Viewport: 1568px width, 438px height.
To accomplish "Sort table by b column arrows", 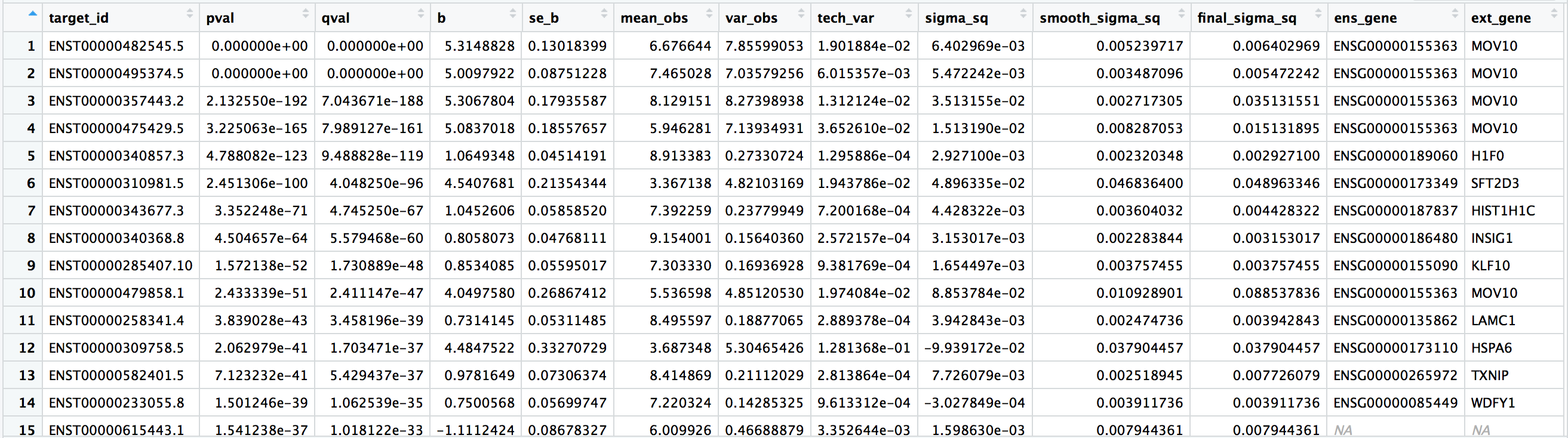I will pos(512,14).
